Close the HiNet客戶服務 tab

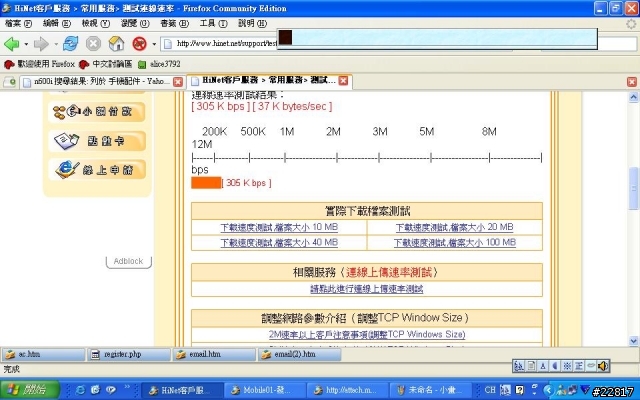(x=344, y=81)
